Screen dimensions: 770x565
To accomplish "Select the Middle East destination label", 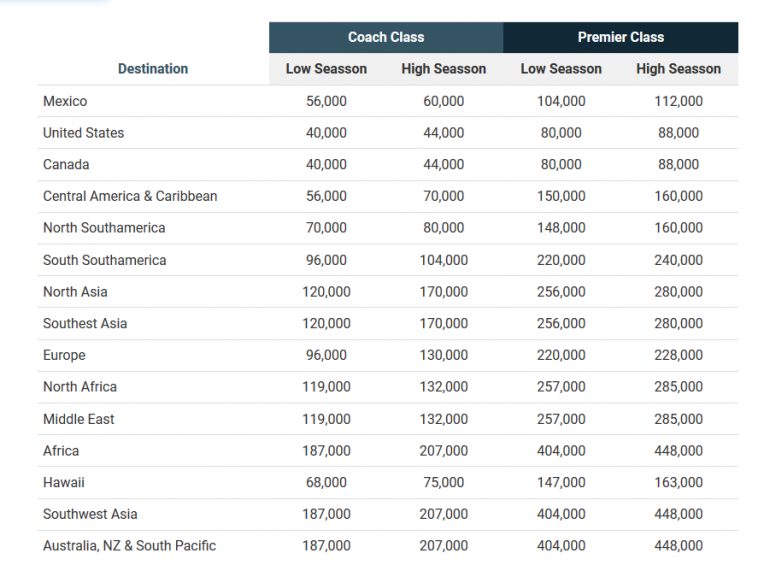I will pos(78,419).
